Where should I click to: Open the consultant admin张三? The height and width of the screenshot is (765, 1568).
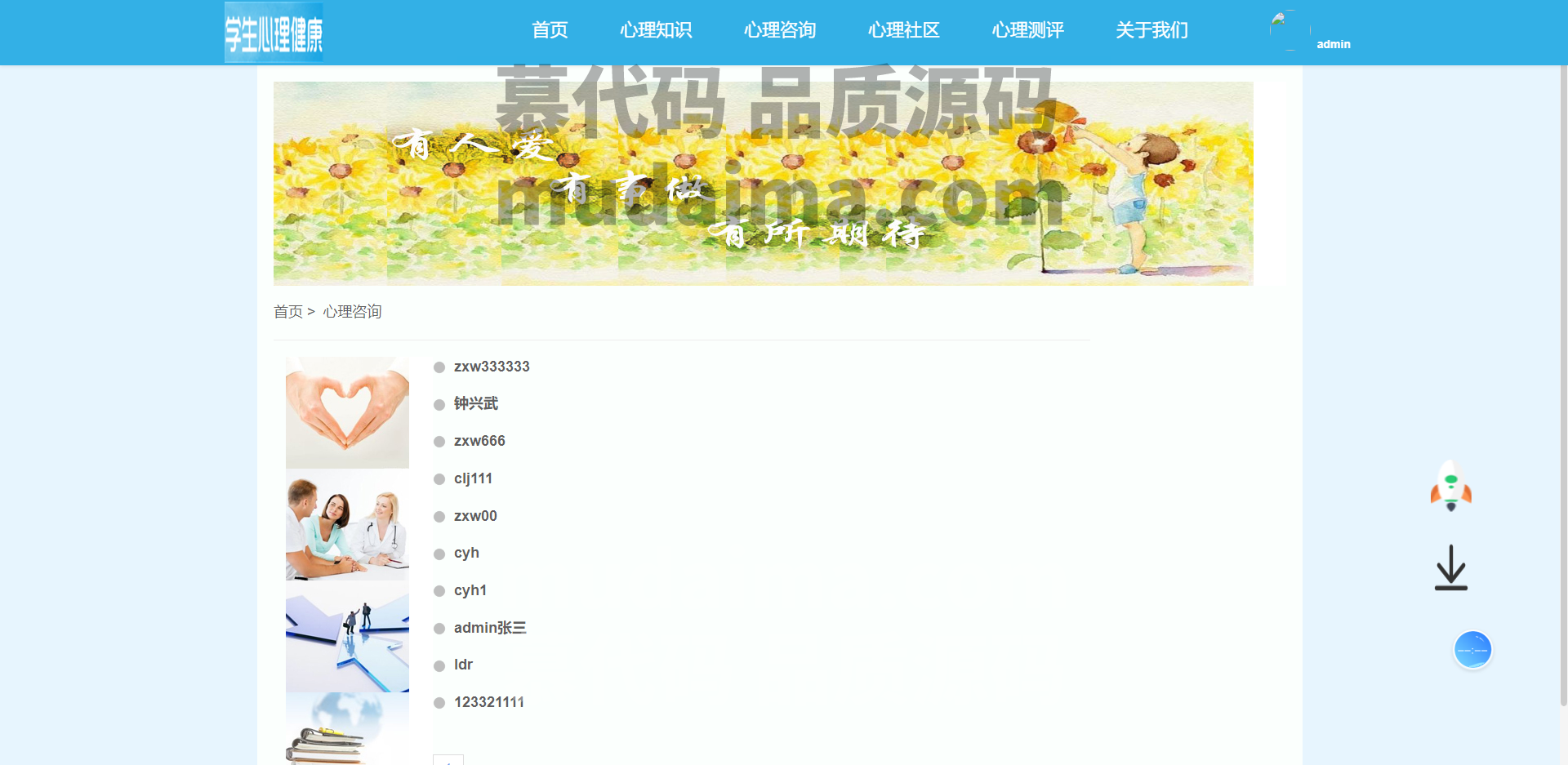(490, 628)
